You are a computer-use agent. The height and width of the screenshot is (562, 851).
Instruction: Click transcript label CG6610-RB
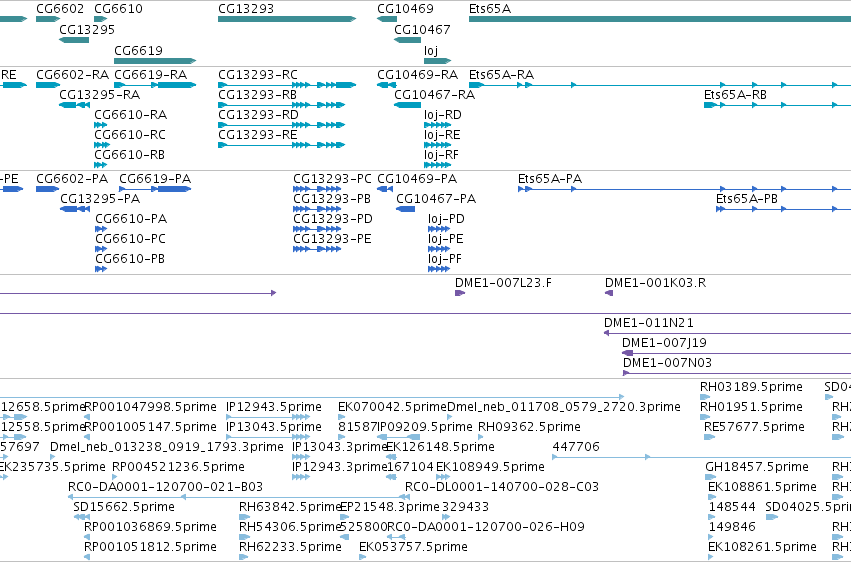(129, 155)
